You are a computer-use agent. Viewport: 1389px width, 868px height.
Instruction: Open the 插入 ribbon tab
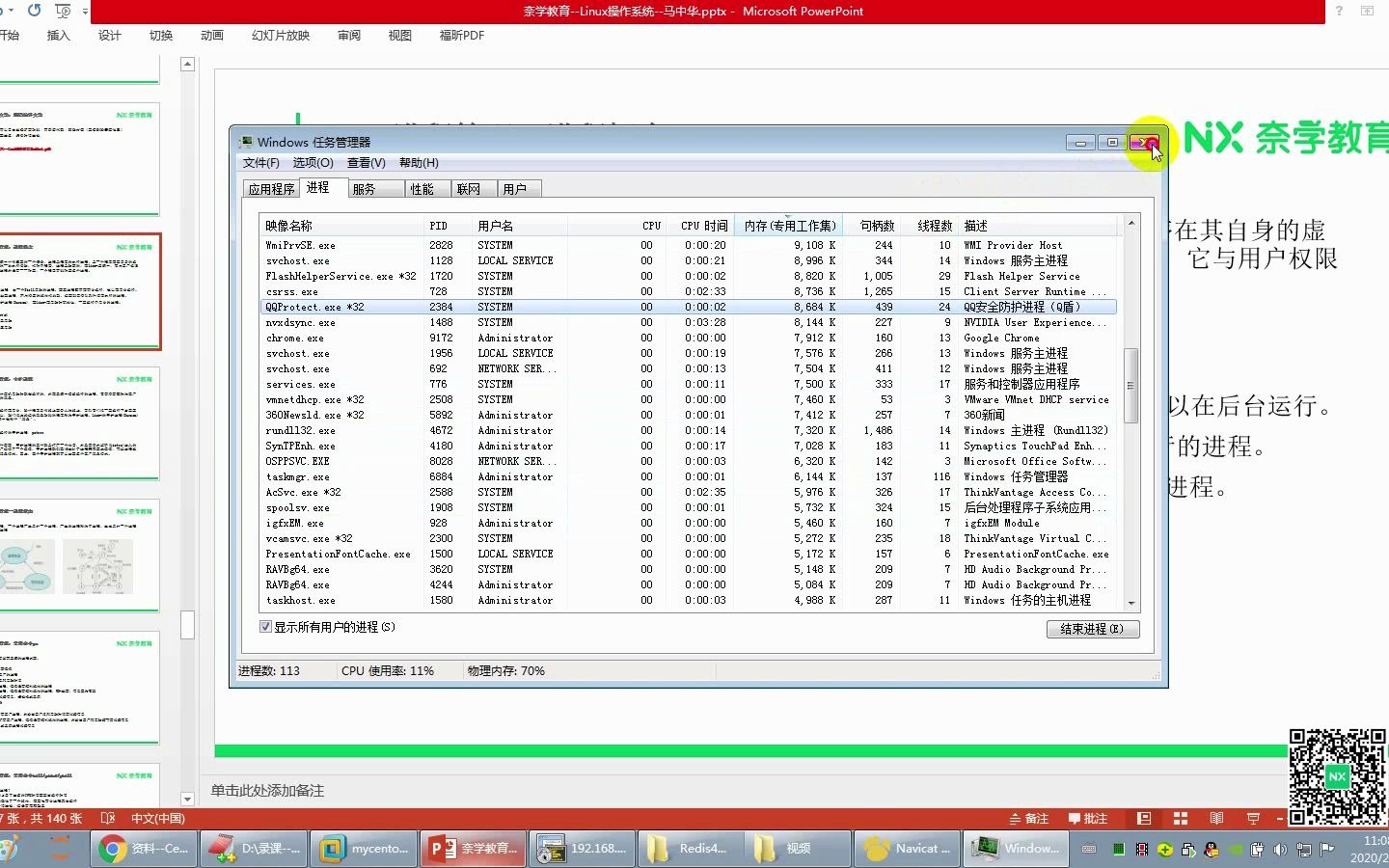(59, 36)
